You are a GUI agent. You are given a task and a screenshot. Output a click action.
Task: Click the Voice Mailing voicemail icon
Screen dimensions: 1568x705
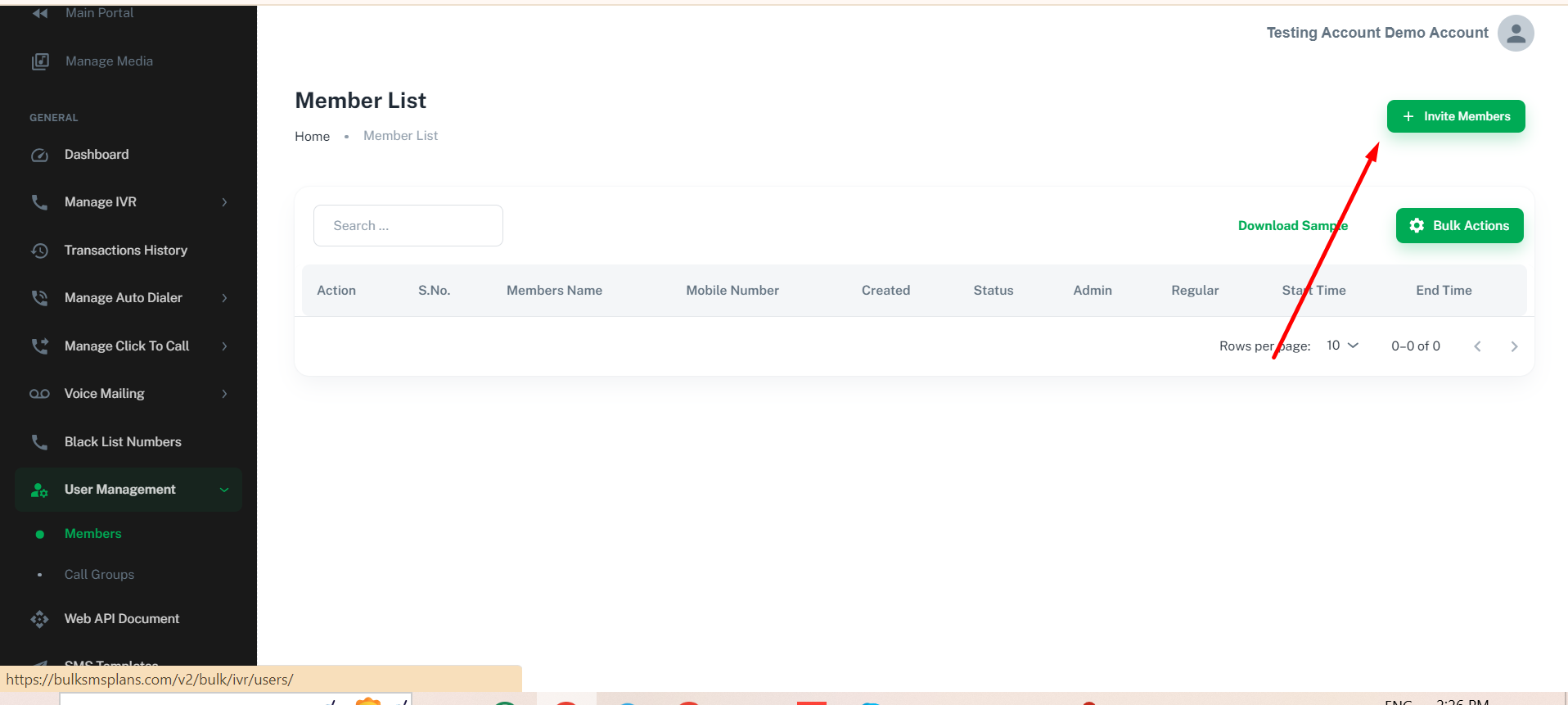pyautogui.click(x=39, y=394)
